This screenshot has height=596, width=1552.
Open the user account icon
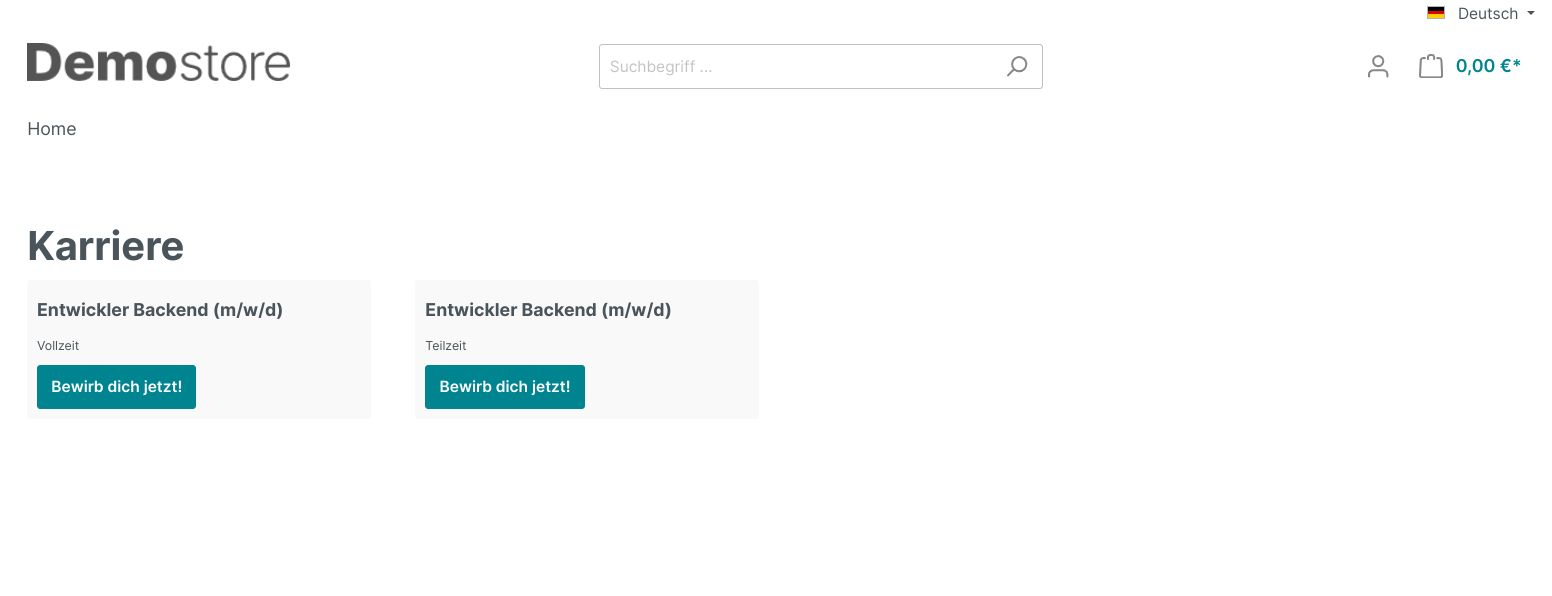pos(1378,67)
